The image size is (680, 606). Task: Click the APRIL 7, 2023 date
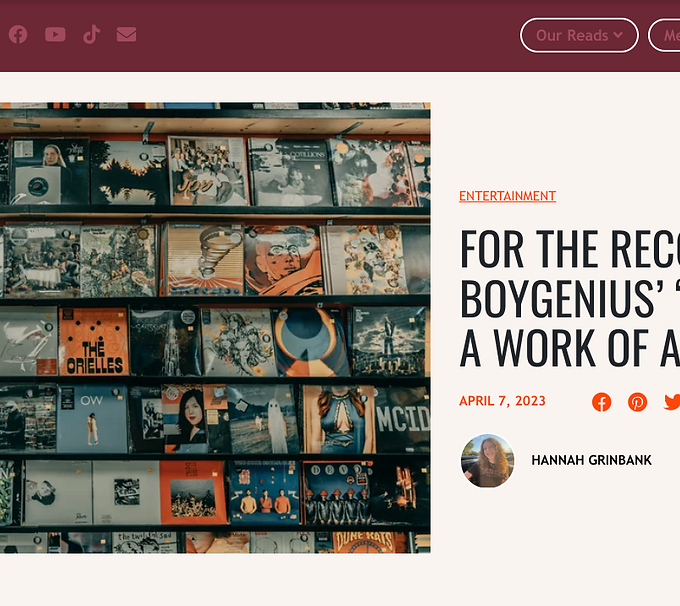[502, 401]
